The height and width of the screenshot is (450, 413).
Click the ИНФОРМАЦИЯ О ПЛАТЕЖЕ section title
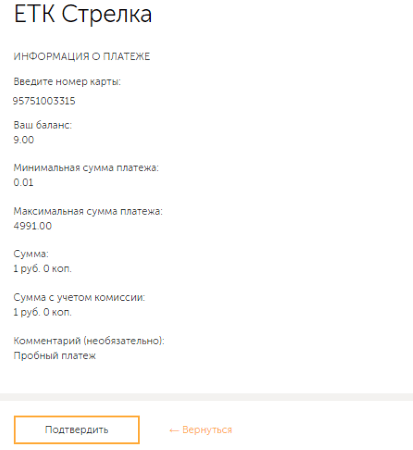[x=82, y=56]
